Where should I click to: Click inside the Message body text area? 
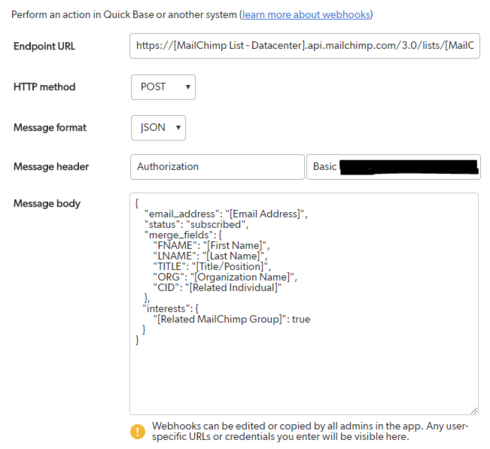tap(304, 304)
